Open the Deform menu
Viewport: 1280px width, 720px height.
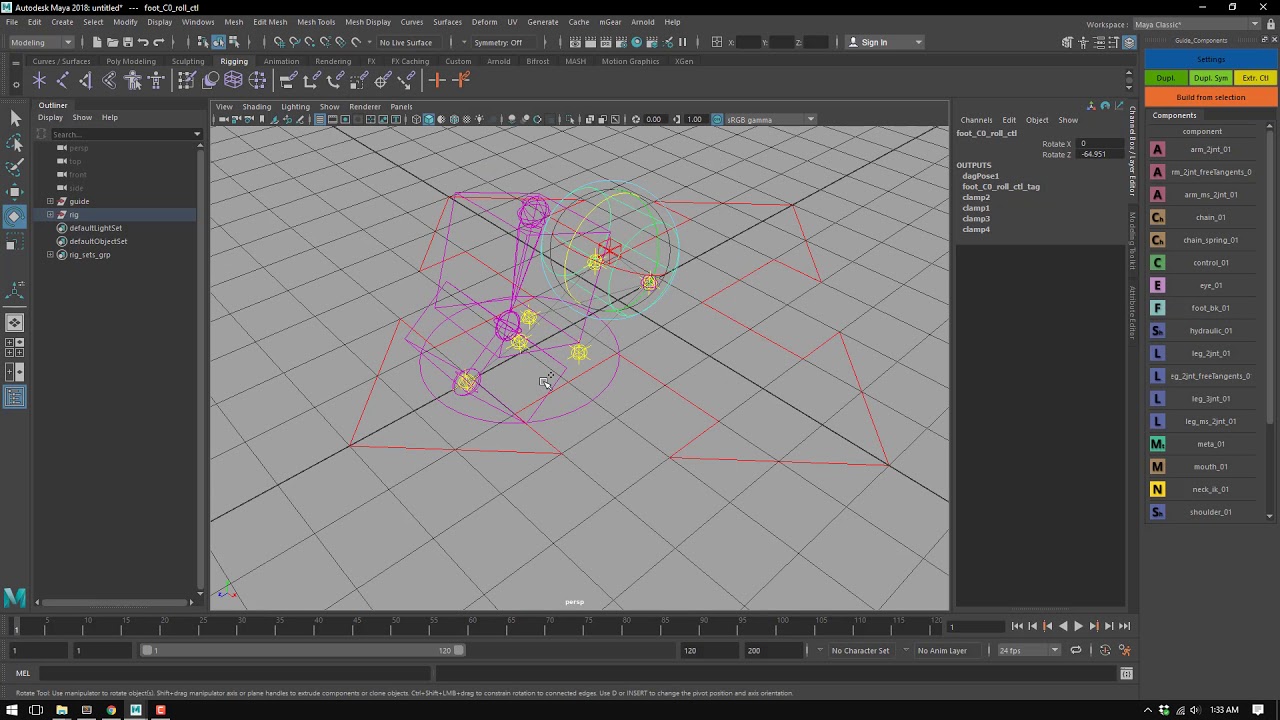[484, 22]
